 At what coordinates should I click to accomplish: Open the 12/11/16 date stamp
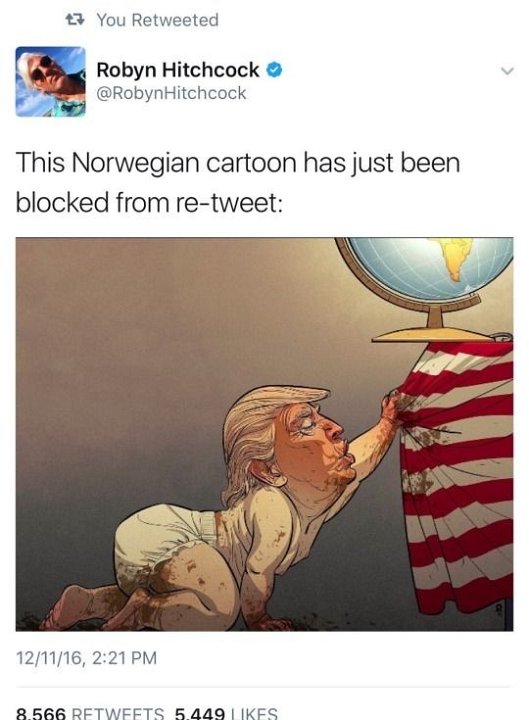point(50,658)
